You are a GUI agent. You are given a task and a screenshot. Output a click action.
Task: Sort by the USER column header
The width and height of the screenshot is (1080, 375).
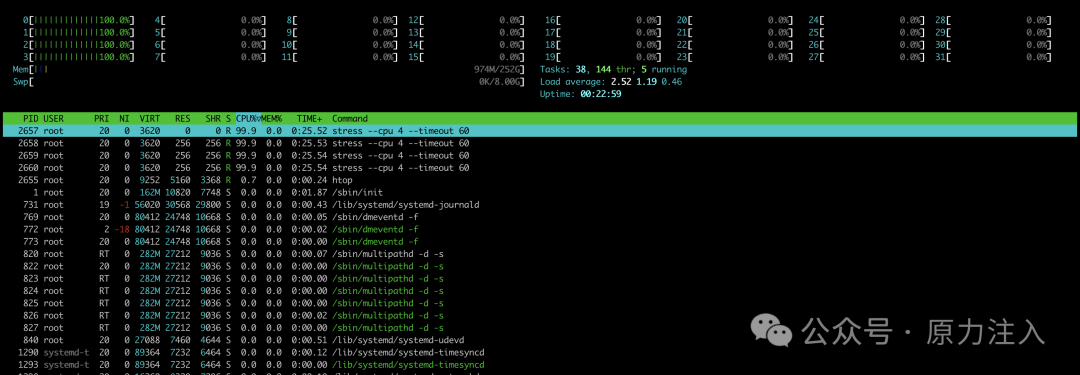pos(54,119)
